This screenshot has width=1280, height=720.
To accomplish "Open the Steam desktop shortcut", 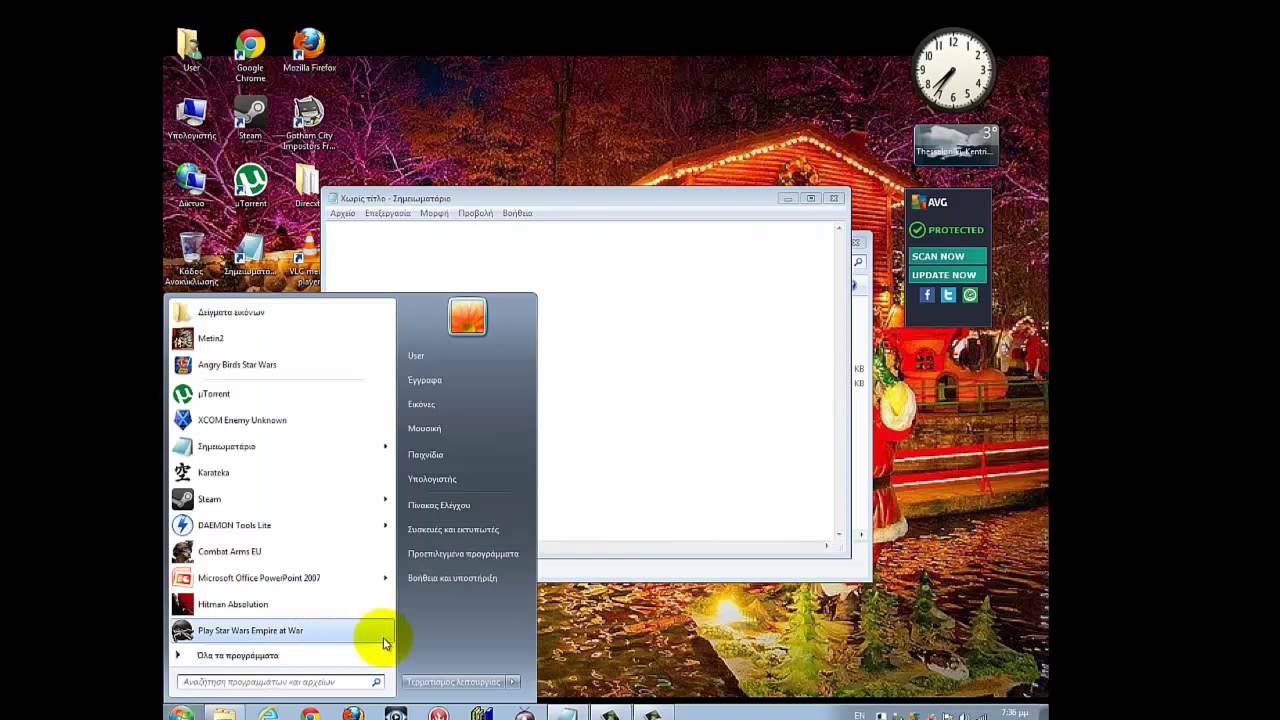I will point(250,118).
